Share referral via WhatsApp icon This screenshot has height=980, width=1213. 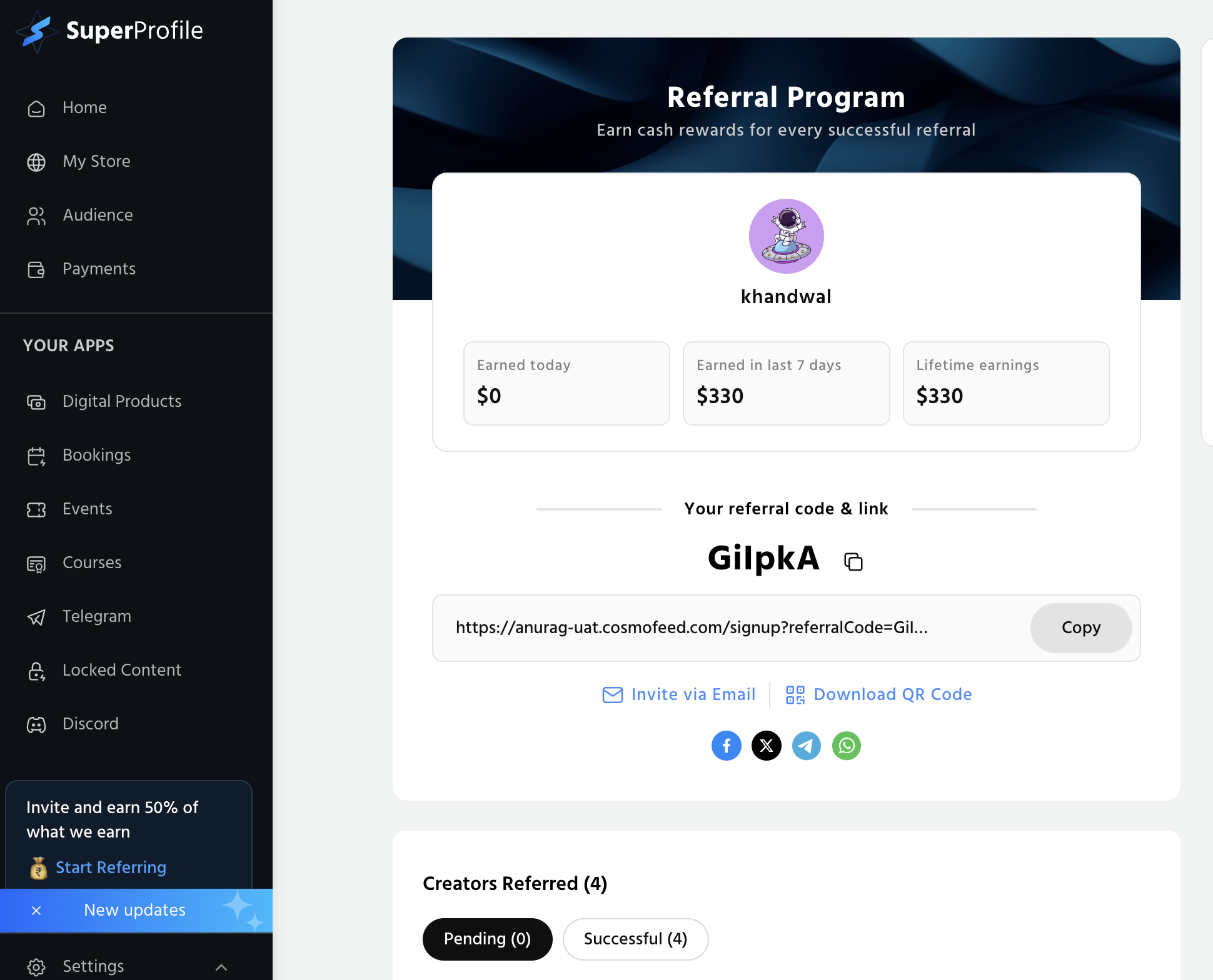847,746
